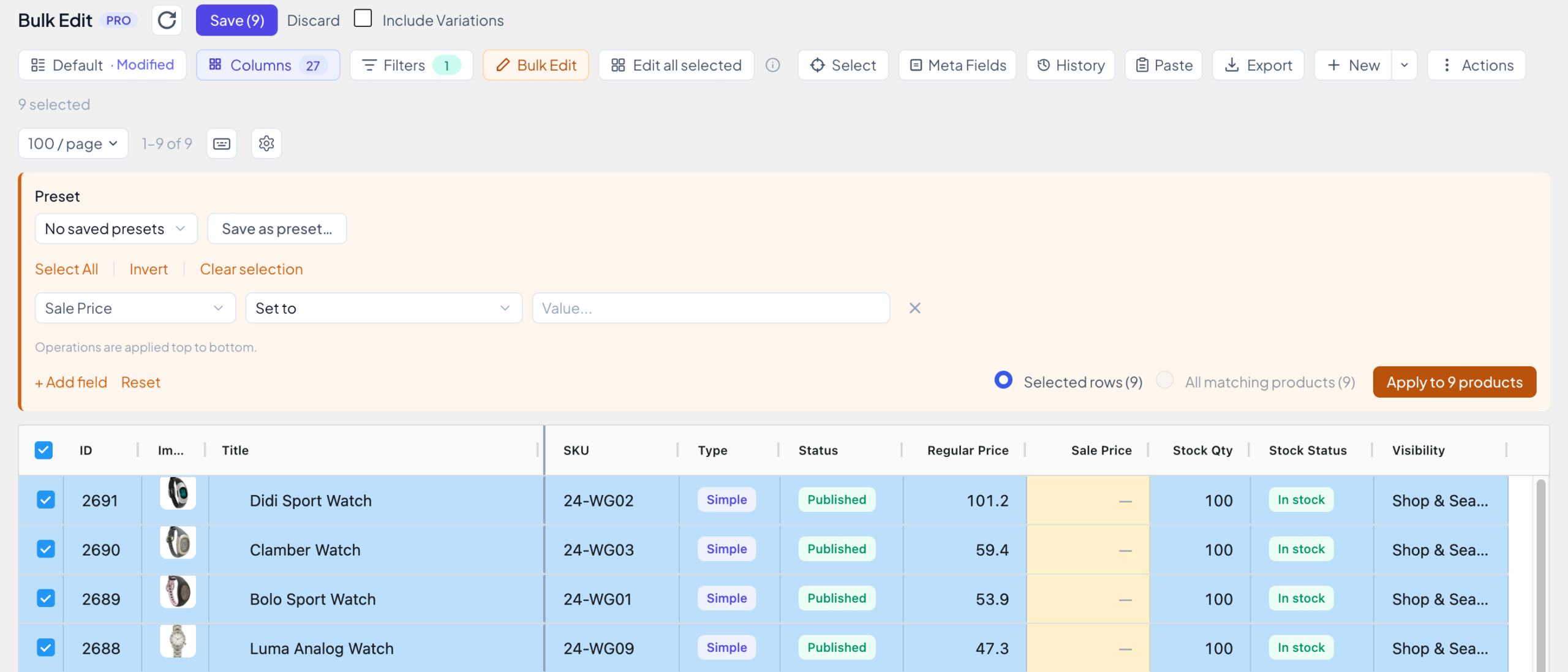This screenshot has width=1568, height=672.
Task: Remove the Sale Price operation row
Action: [x=915, y=308]
